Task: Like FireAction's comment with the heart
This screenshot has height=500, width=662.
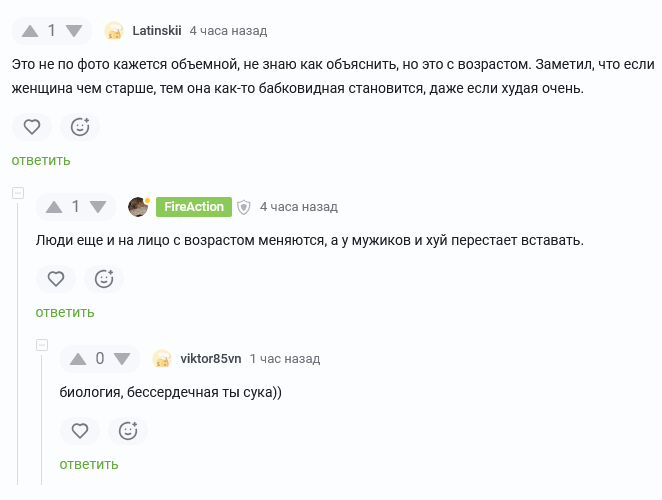Action: tap(56, 279)
